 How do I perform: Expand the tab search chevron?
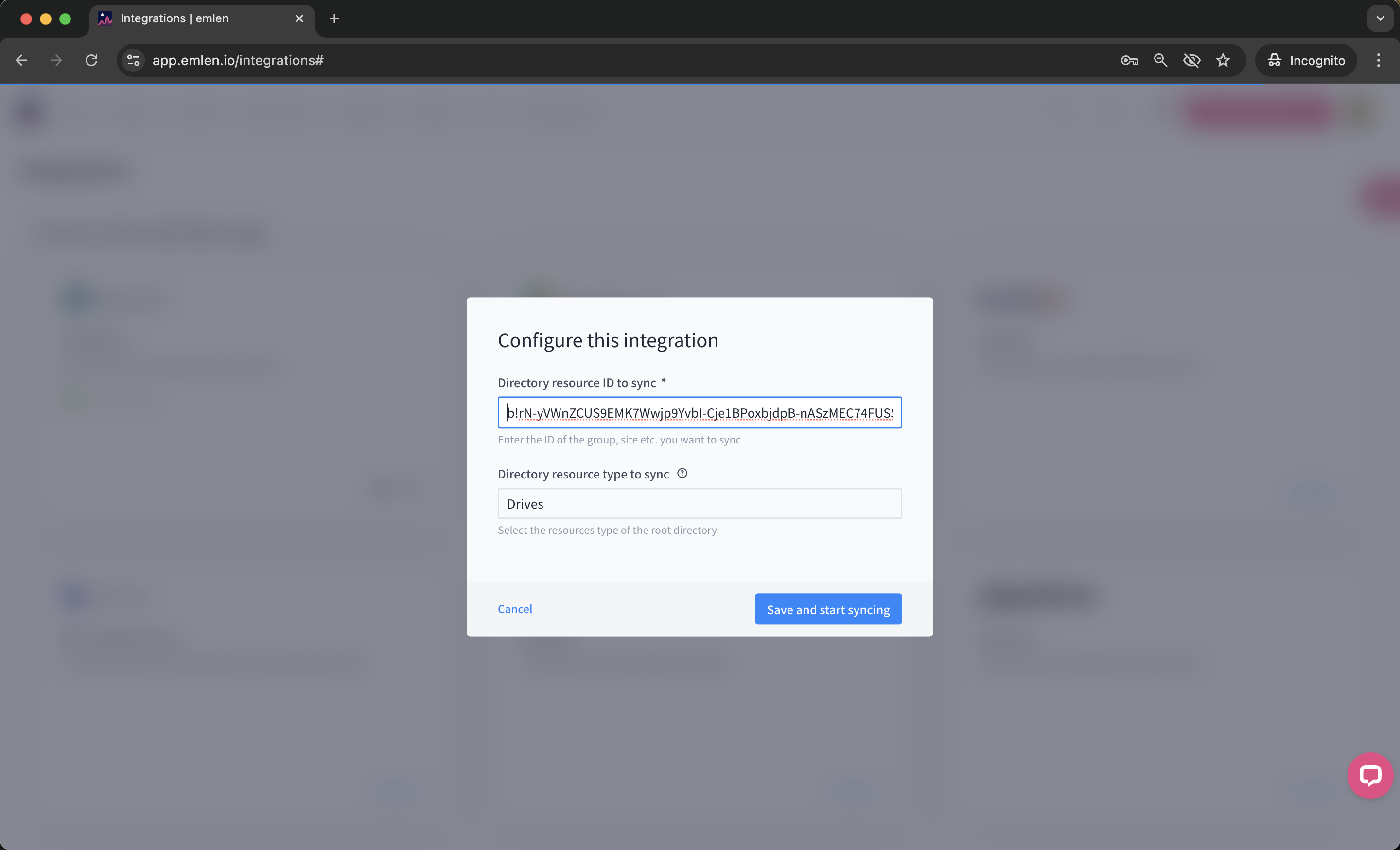point(1380,19)
